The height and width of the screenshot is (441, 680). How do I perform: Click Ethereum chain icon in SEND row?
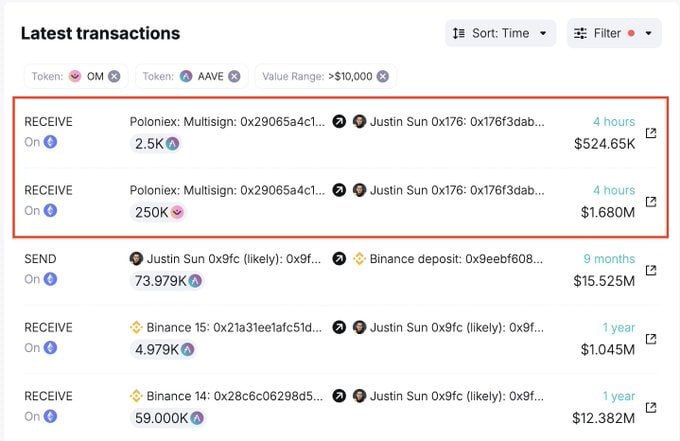click(50, 279)
